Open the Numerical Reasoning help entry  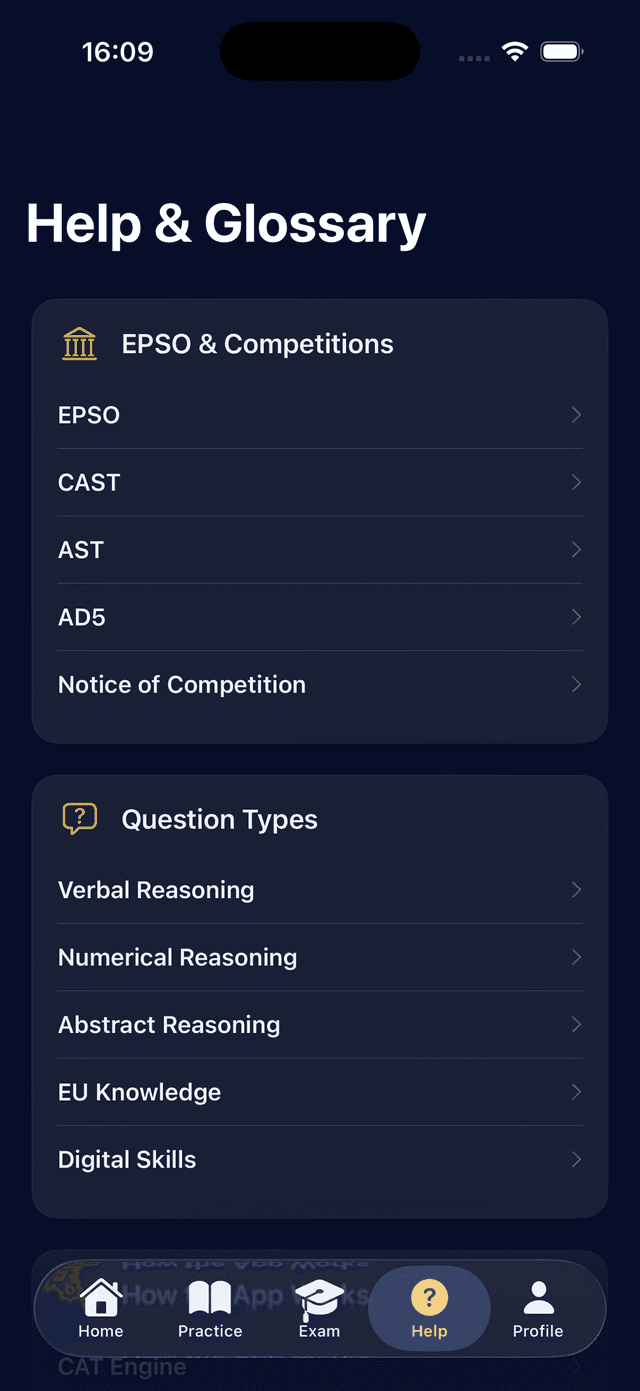pos(320,957)
